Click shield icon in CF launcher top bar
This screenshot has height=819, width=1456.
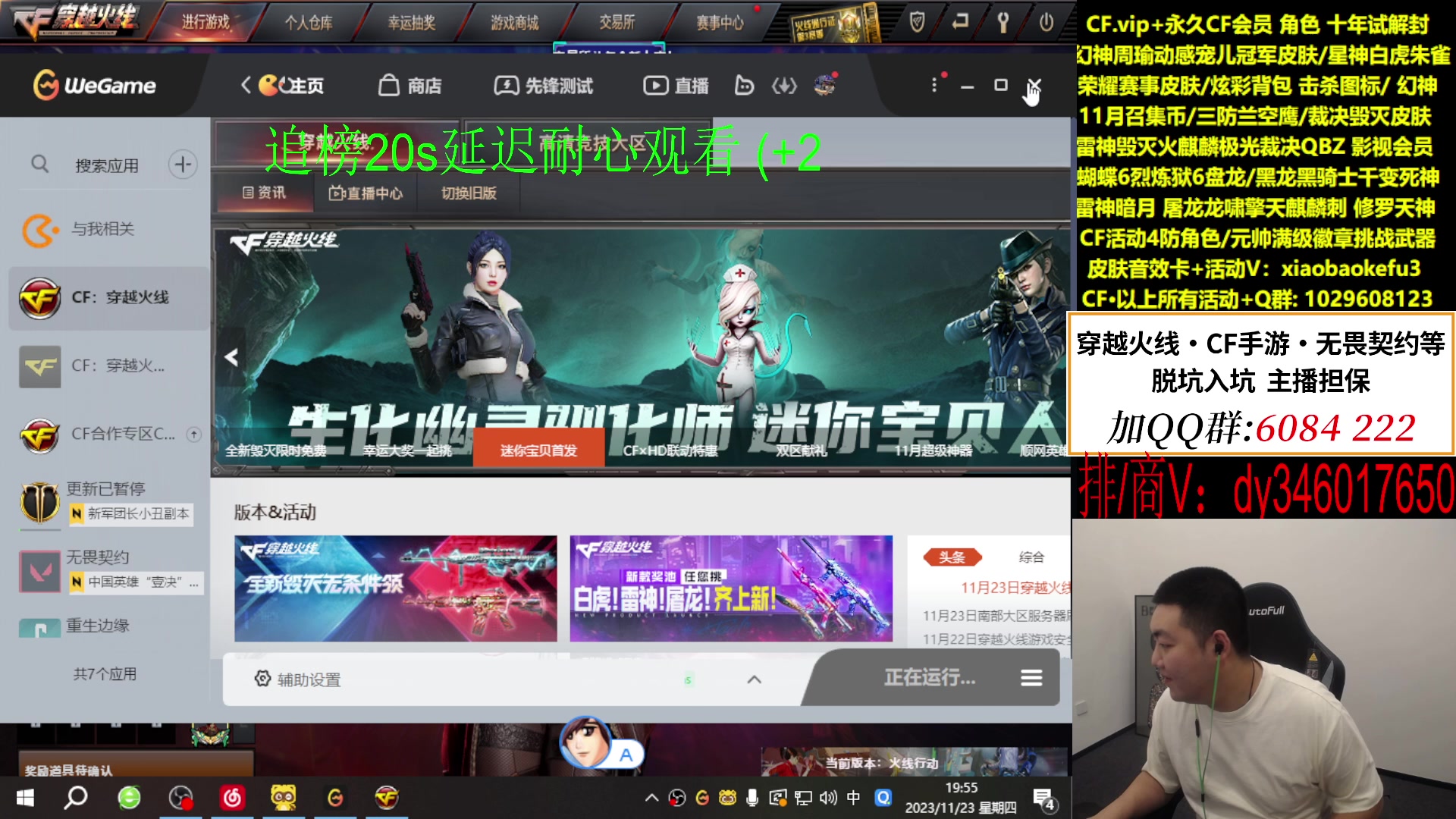(917, 23)
